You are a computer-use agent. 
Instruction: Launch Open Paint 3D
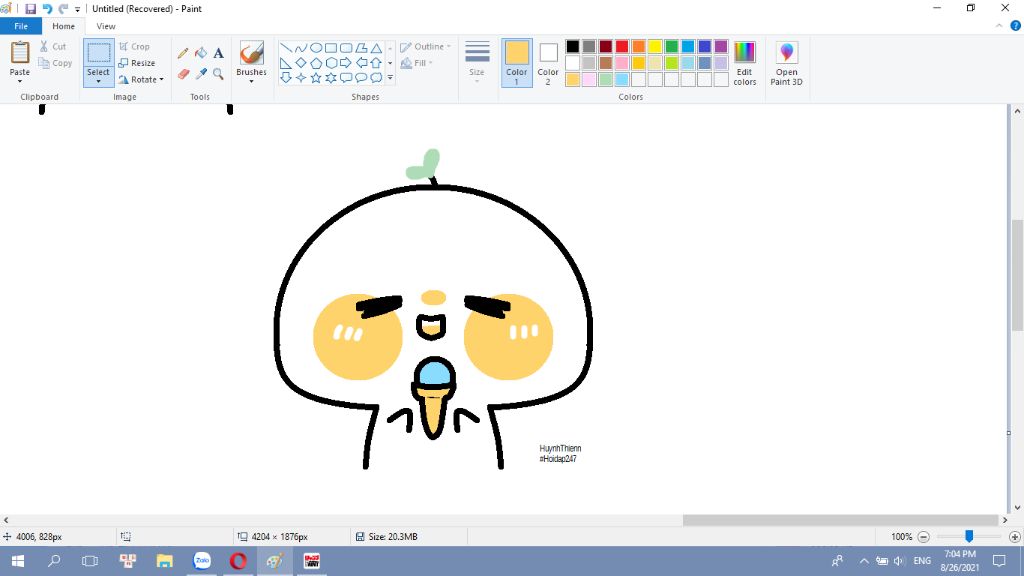point(786,63)
